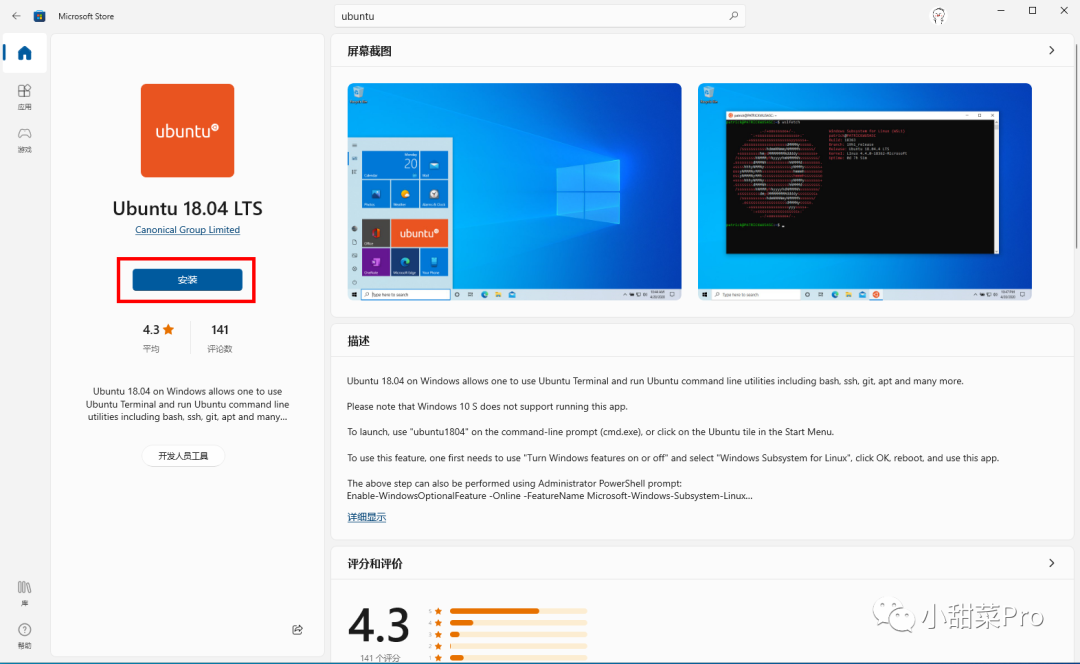Click the vertical page scrollbar
The image size is (1080, 664).
(1077, 145)
